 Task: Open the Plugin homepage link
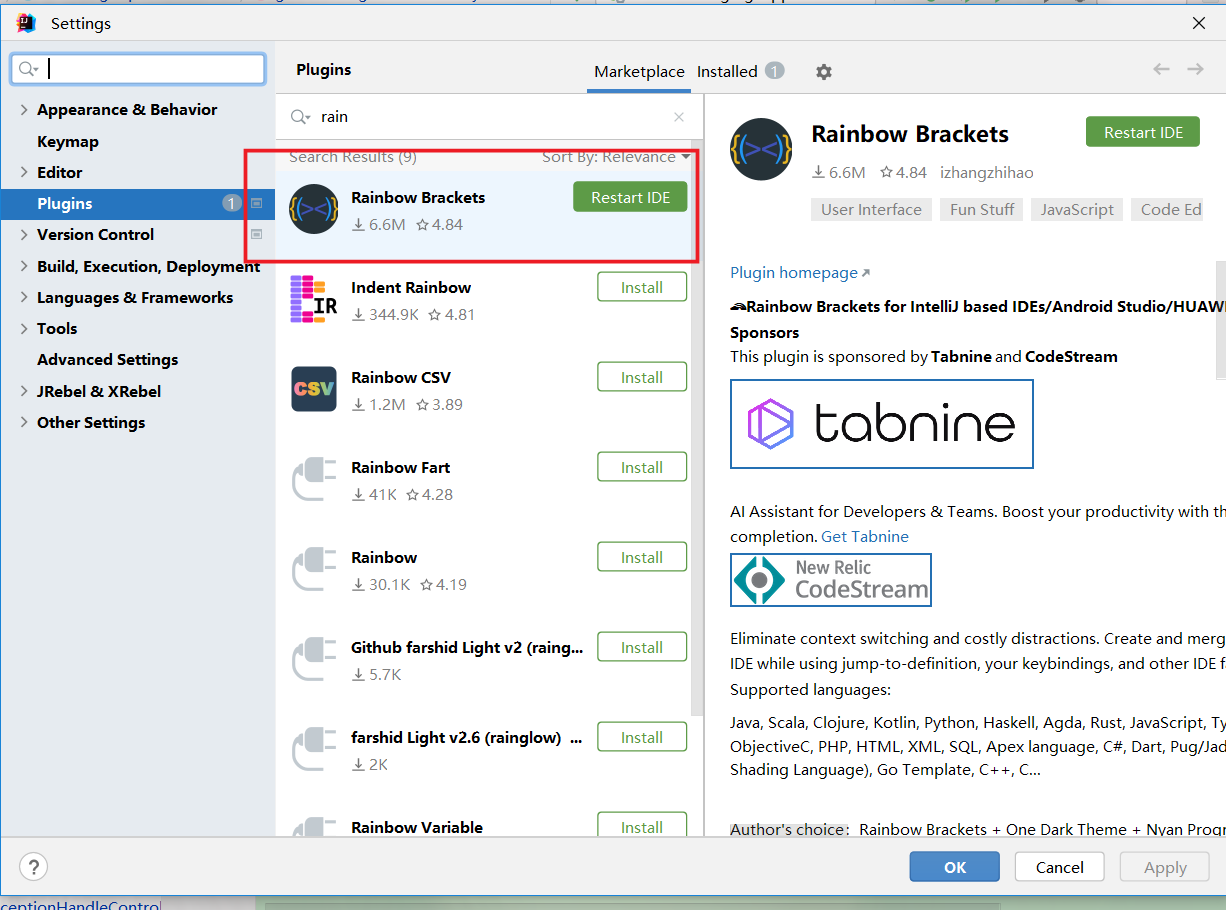[x=800, y=273]
